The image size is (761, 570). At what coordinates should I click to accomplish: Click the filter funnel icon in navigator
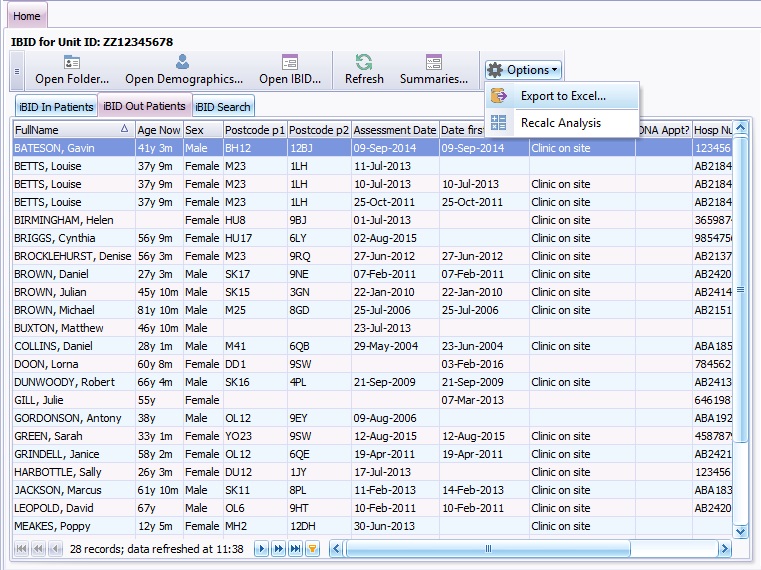click(x=312, y=549)
